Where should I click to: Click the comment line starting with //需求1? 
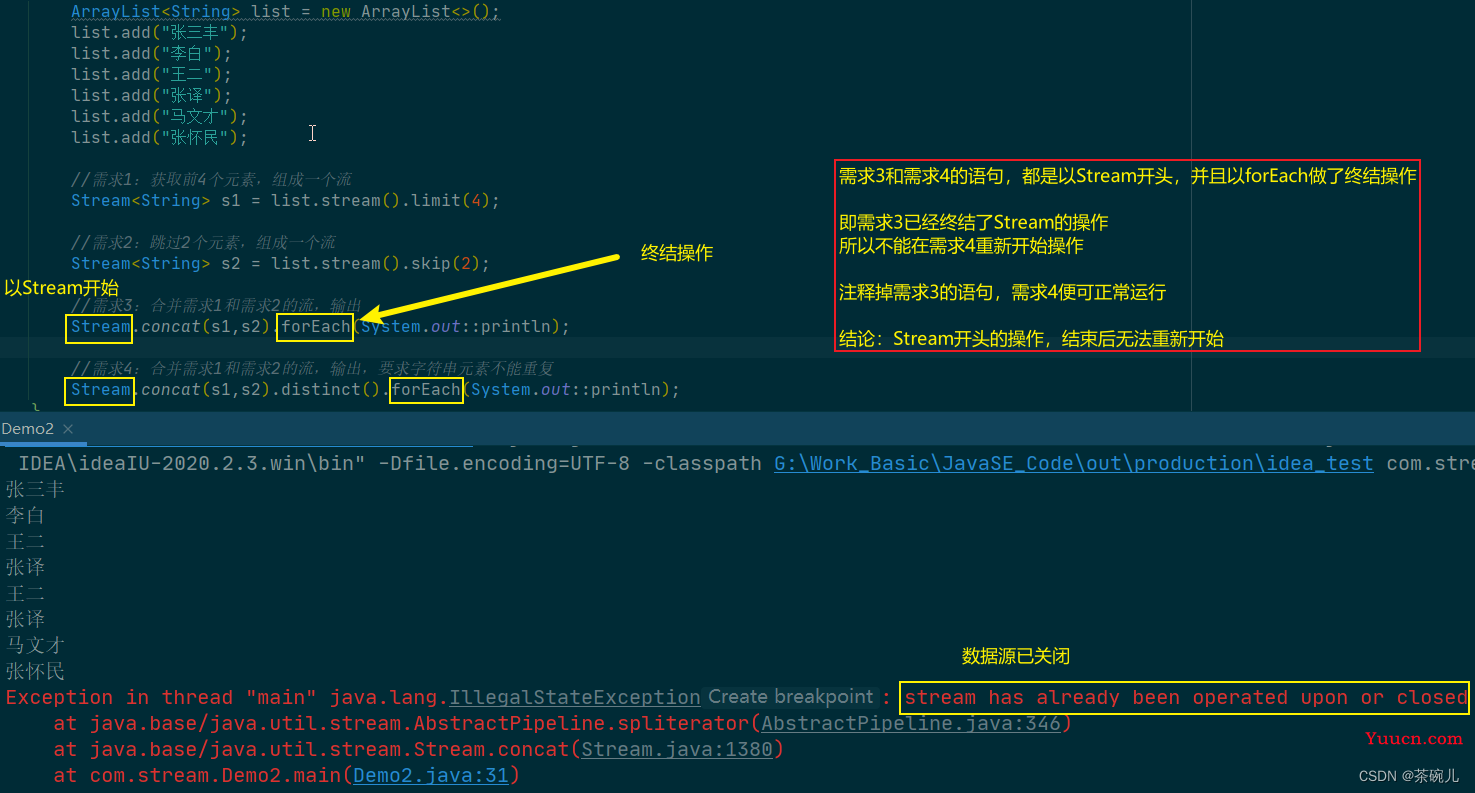pos(211,180)
